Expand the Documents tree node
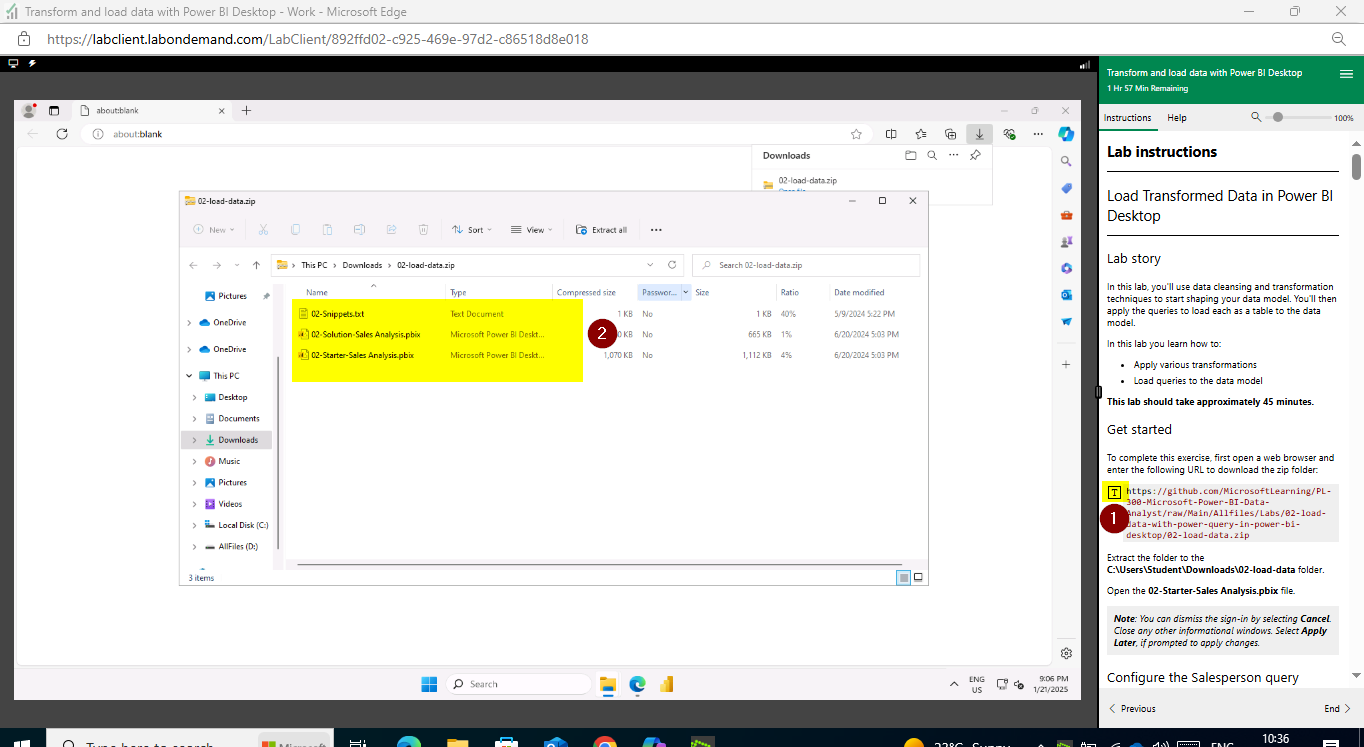The width and height of the screenshot is (1364, 747). pos(195,419)
